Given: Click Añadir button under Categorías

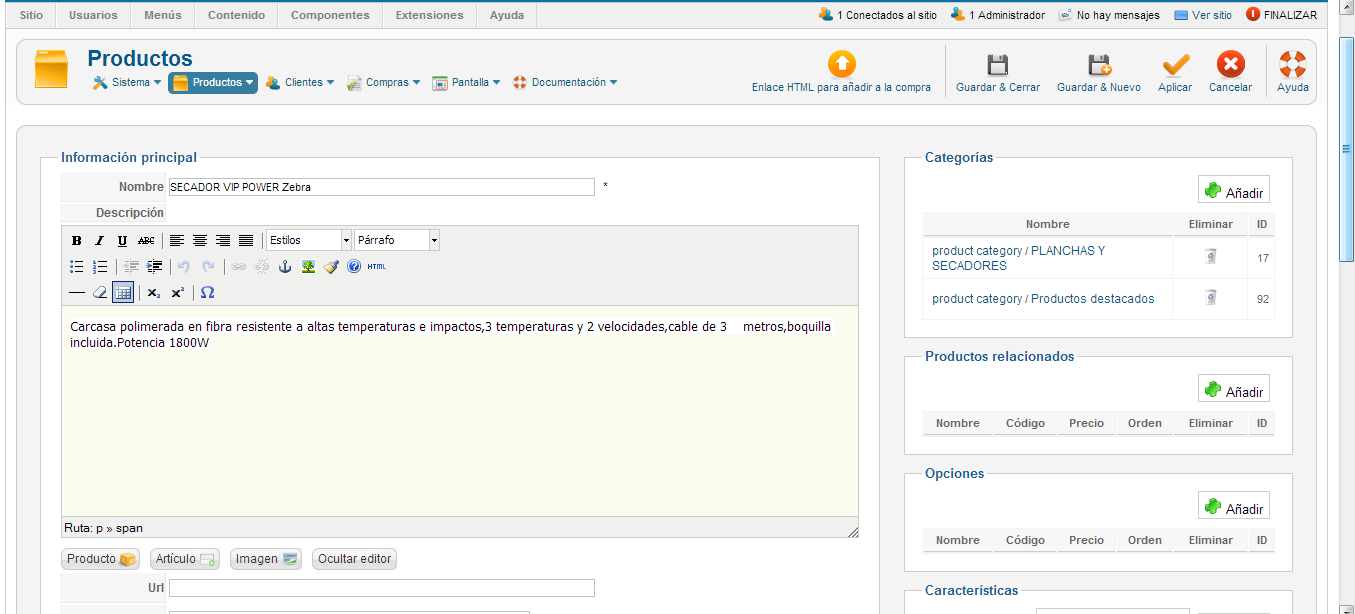Looking at the screenshot, I should 1234,190.
